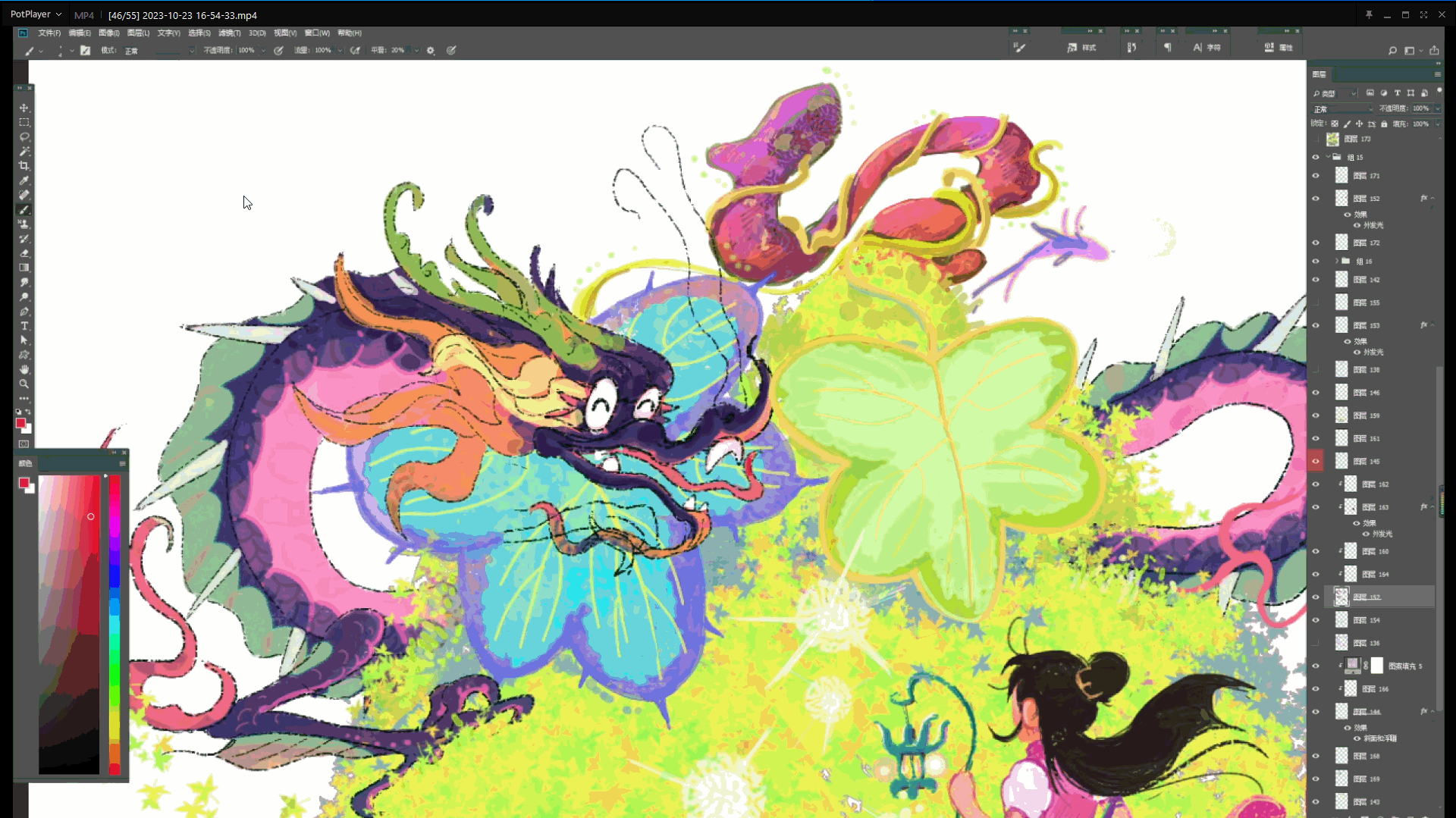Open the brush mode dropdown in options bar

(159, 50)
